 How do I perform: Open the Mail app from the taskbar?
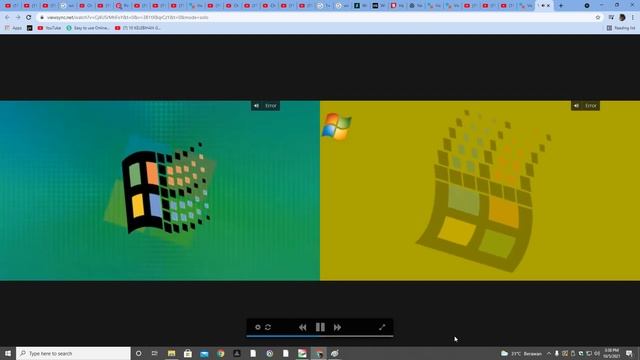tap(204, 353)
